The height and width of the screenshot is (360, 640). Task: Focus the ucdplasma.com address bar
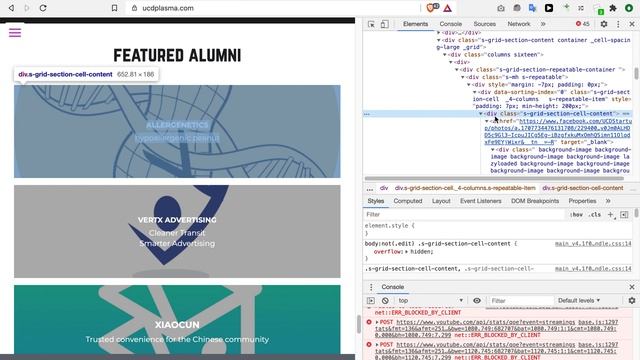point(273,8)
